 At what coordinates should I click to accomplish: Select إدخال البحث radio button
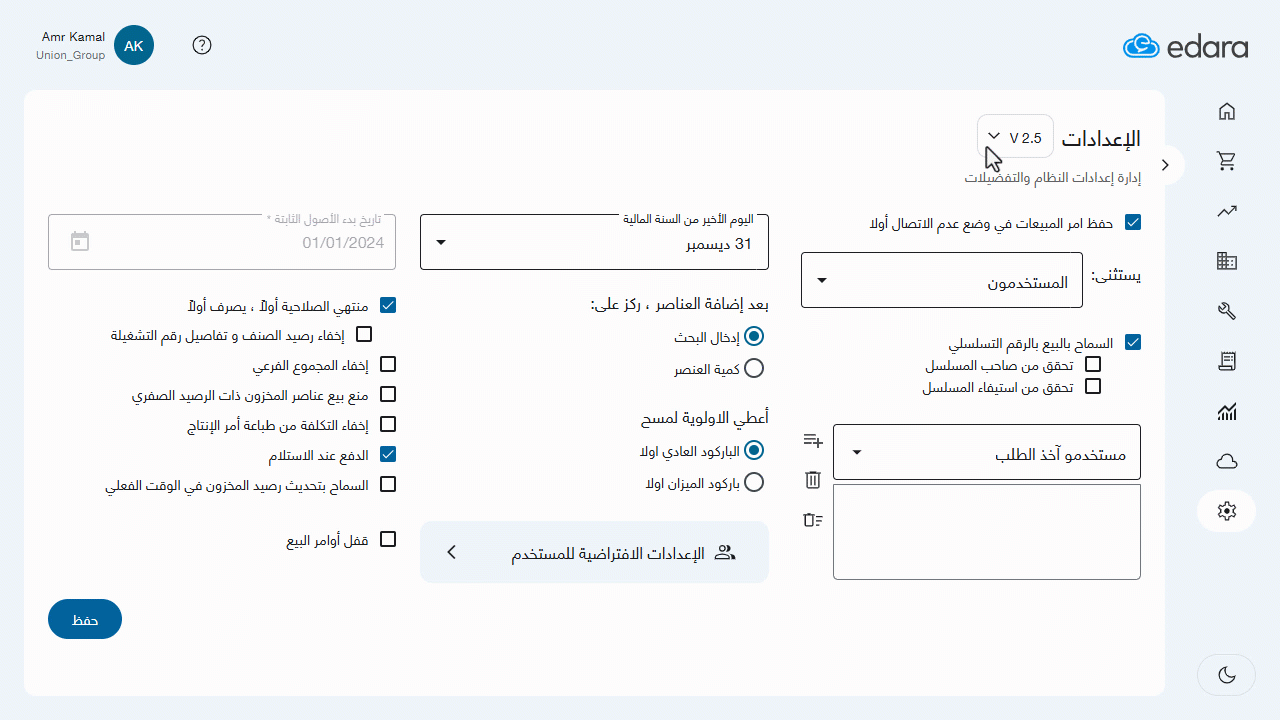pyautogui.click(x=754, y=337)
